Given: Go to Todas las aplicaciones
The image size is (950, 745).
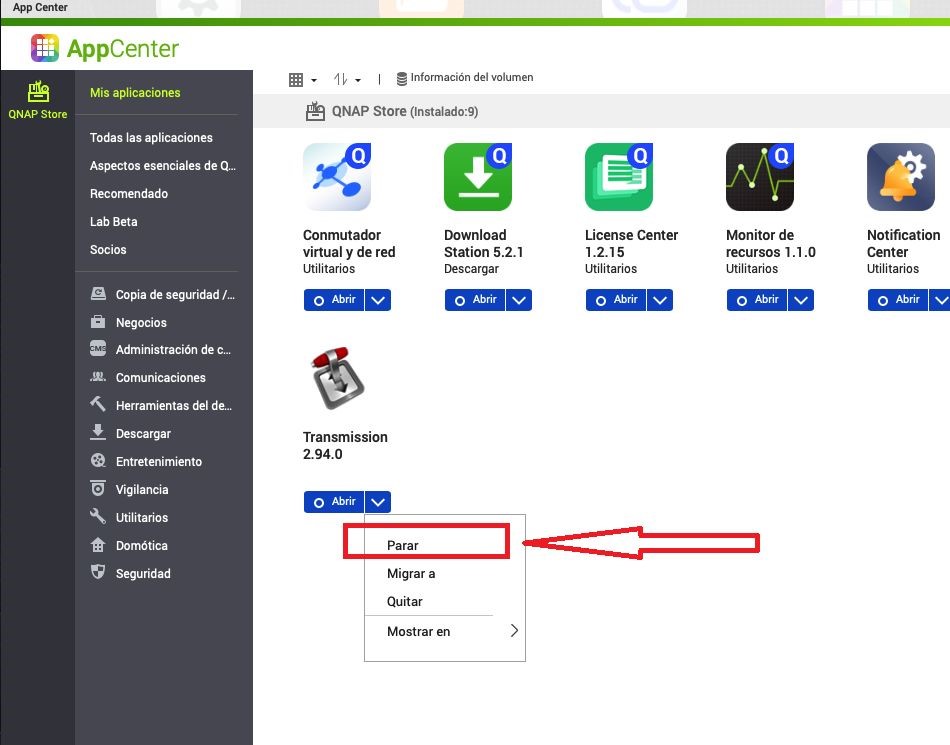Looking at the screenshot, I should [151, 138].
